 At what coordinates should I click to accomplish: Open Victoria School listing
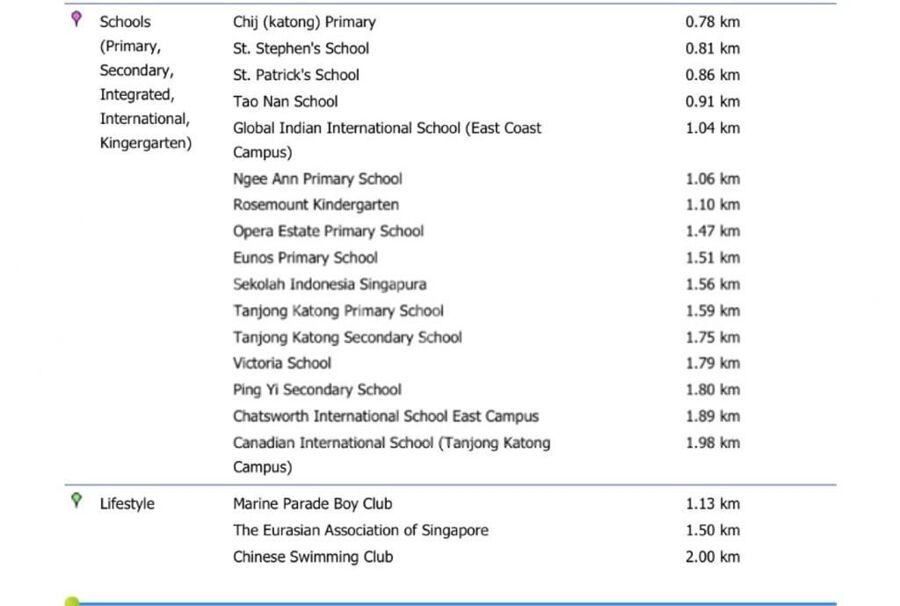pos(282,363)
